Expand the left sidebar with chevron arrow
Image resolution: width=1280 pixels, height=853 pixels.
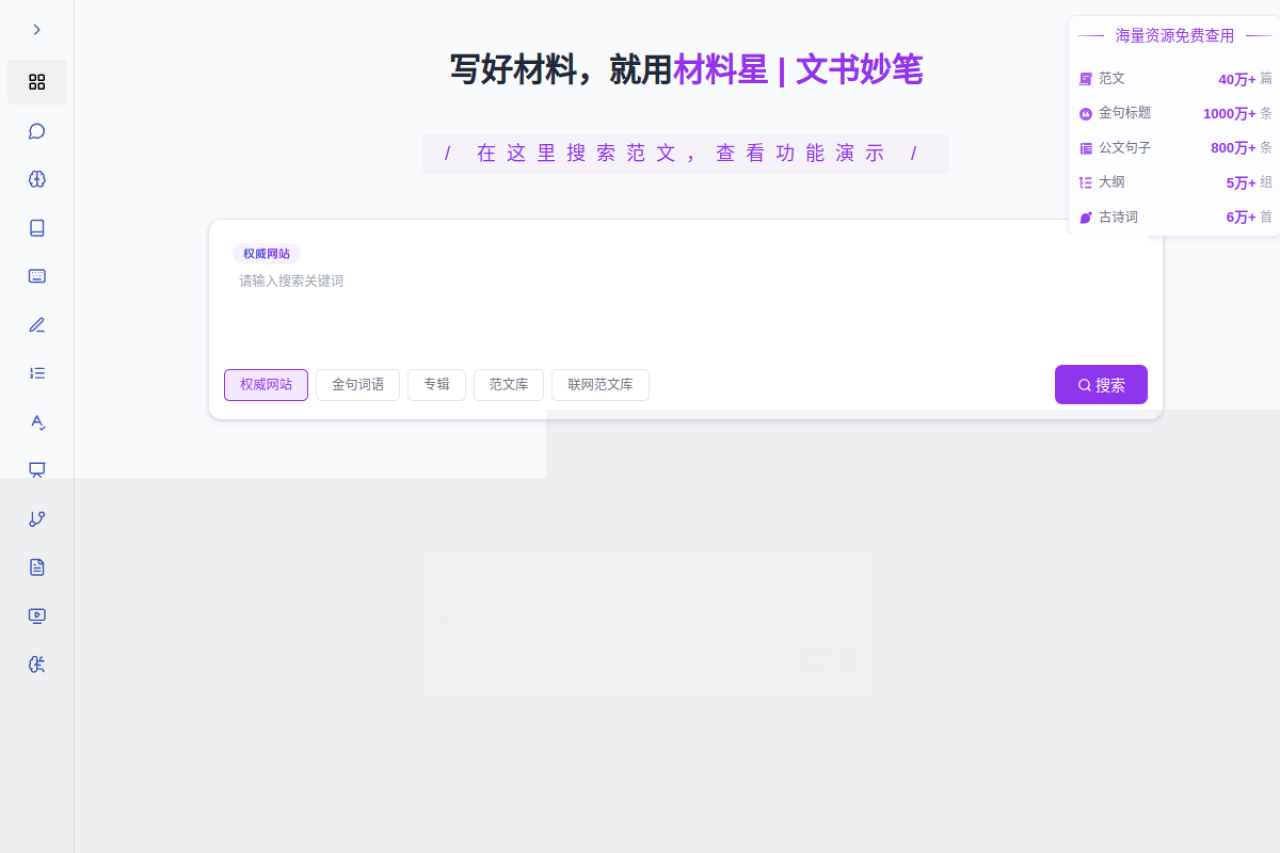[37, 30]
